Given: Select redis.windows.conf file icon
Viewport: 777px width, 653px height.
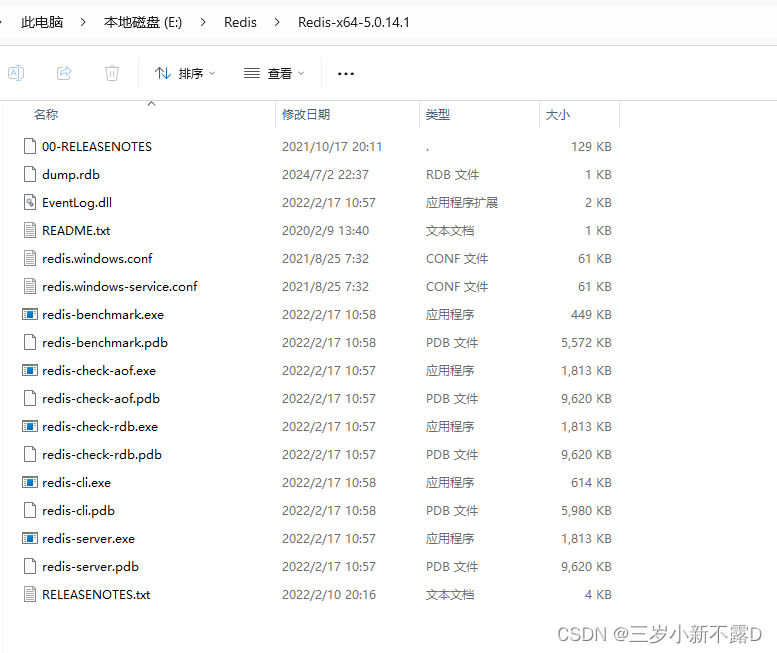Looking at the screenshot, I should pos(30,259).
